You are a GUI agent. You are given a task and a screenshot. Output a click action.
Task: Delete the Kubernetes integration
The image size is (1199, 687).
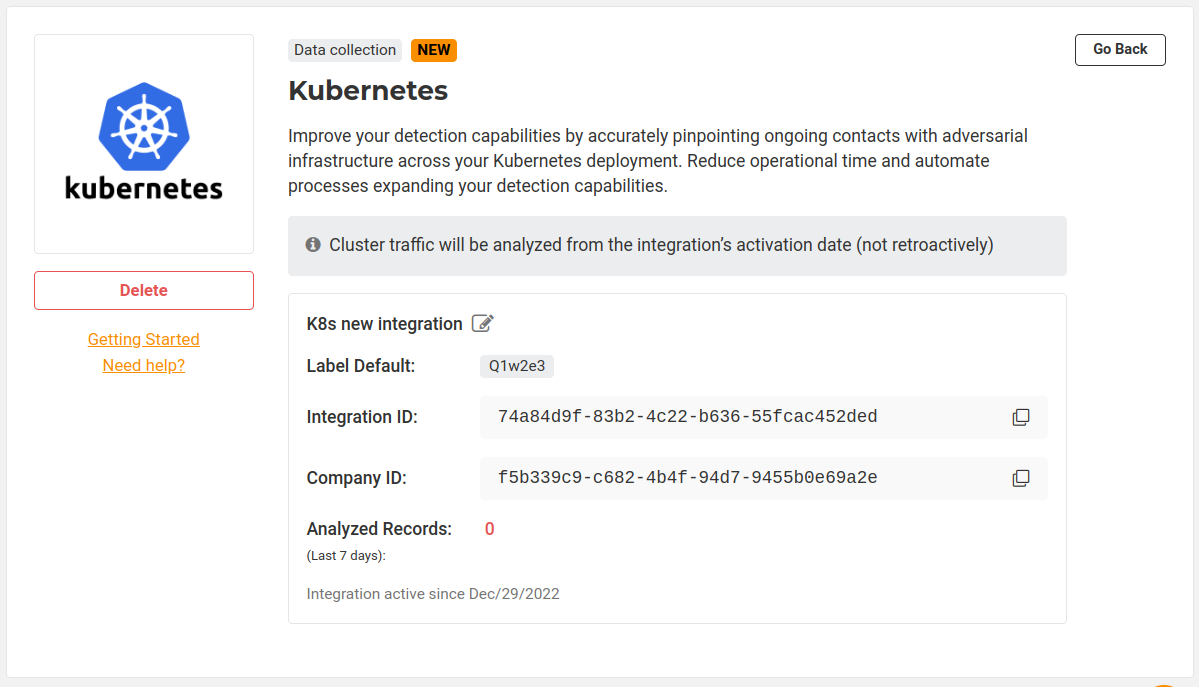(x=144, y=290)
